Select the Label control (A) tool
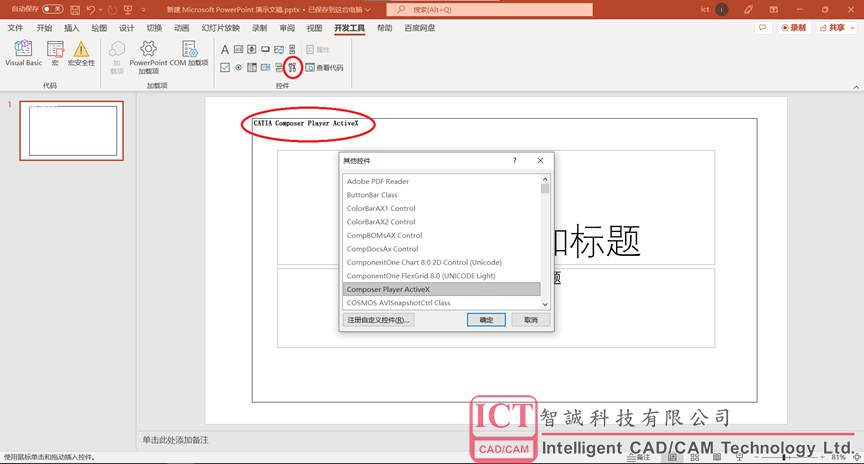The width and height of the screenshot is (864, 464). [x=225, y=50]
